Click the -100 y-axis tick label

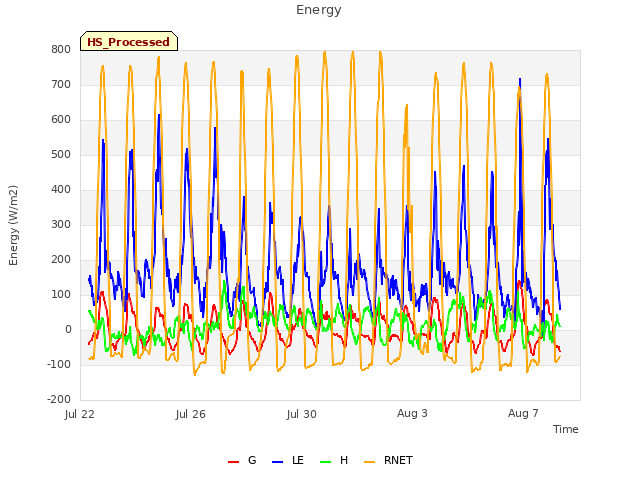59,364
